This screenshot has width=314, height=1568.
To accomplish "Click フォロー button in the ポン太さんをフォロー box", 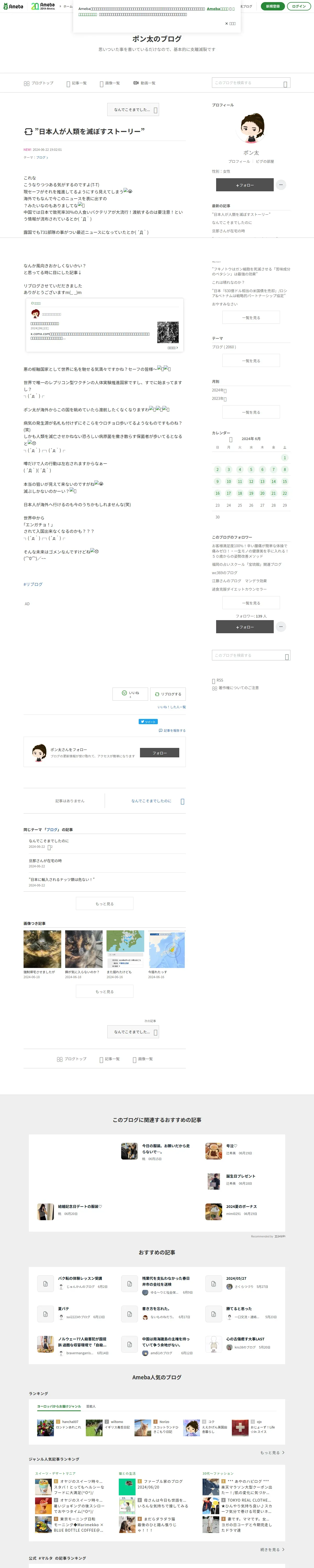I will 160,753.
